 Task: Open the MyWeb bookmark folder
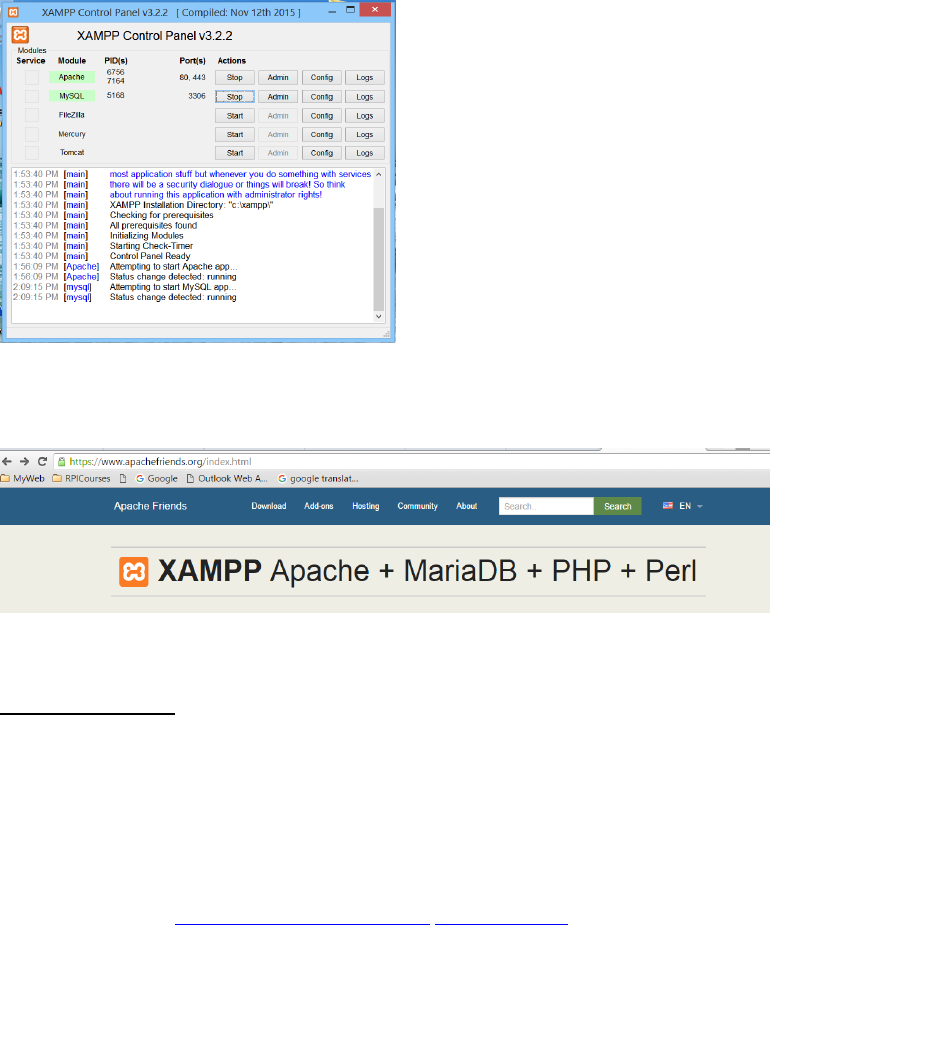tap(23, 478)
